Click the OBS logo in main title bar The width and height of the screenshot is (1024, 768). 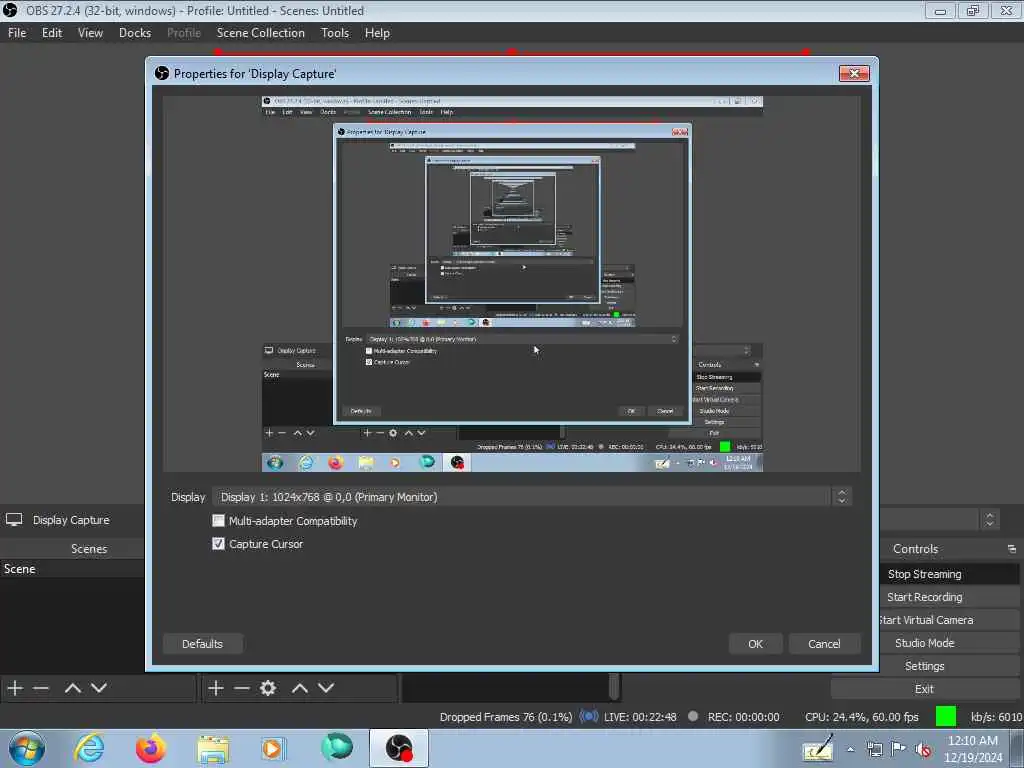[x=10, y=10]
